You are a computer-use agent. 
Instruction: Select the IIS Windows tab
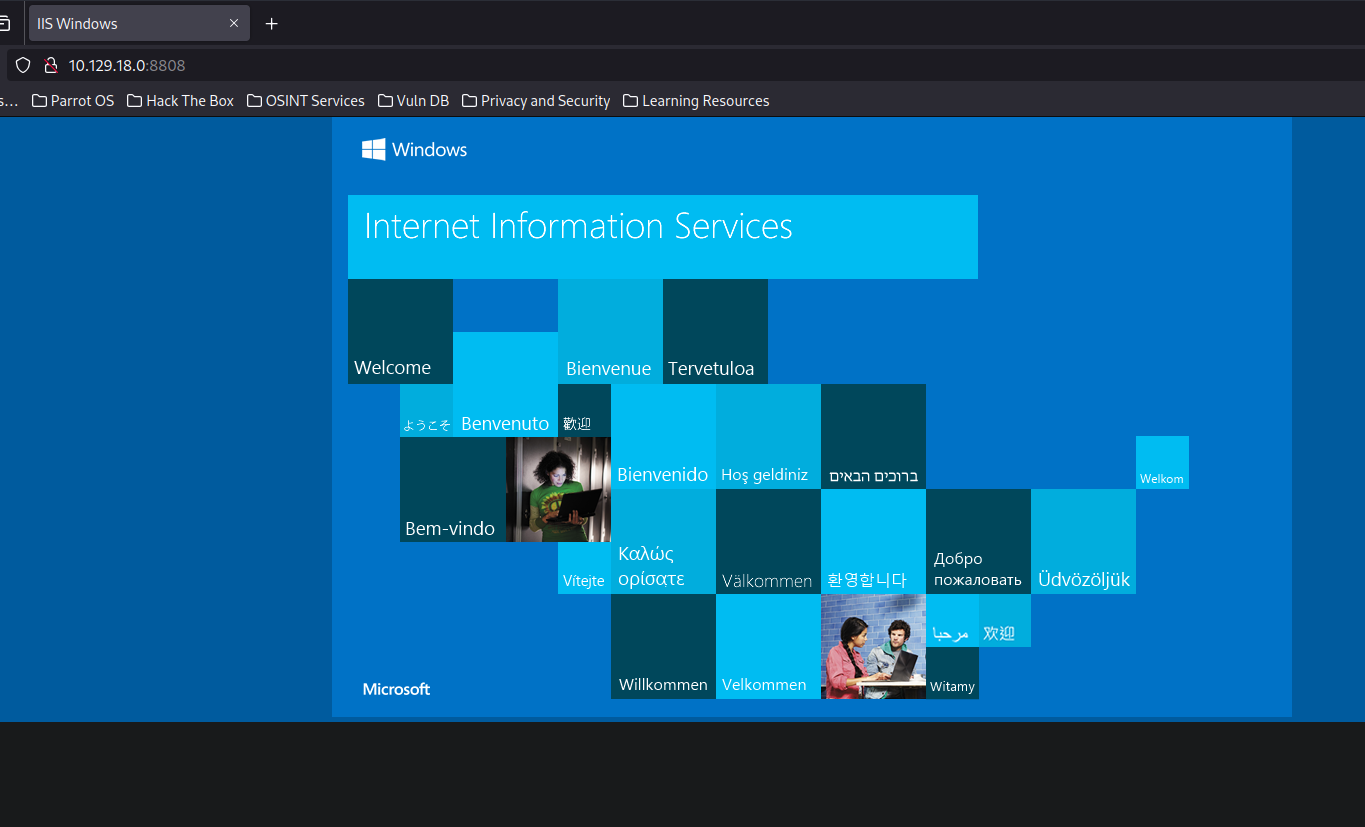coord(139,23)
